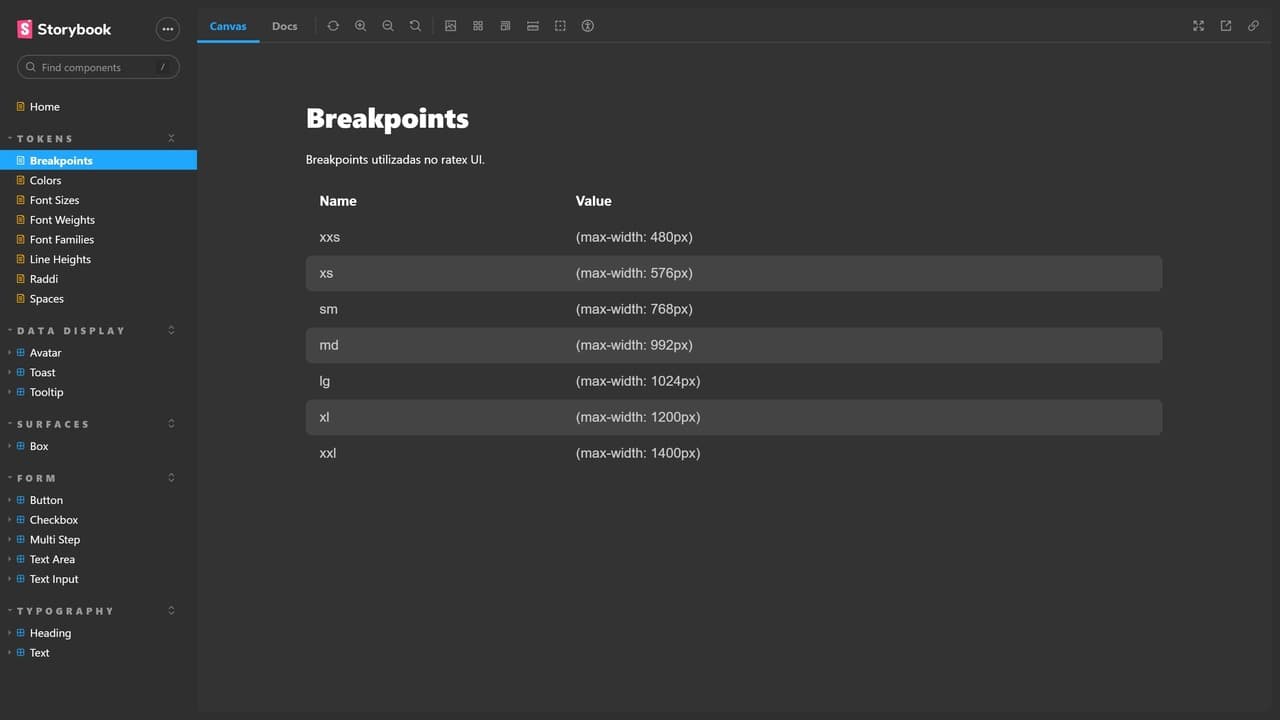Screen dimensions: 1280x720
Task: Collapse the Tokens section
Action: click(171, 138)
